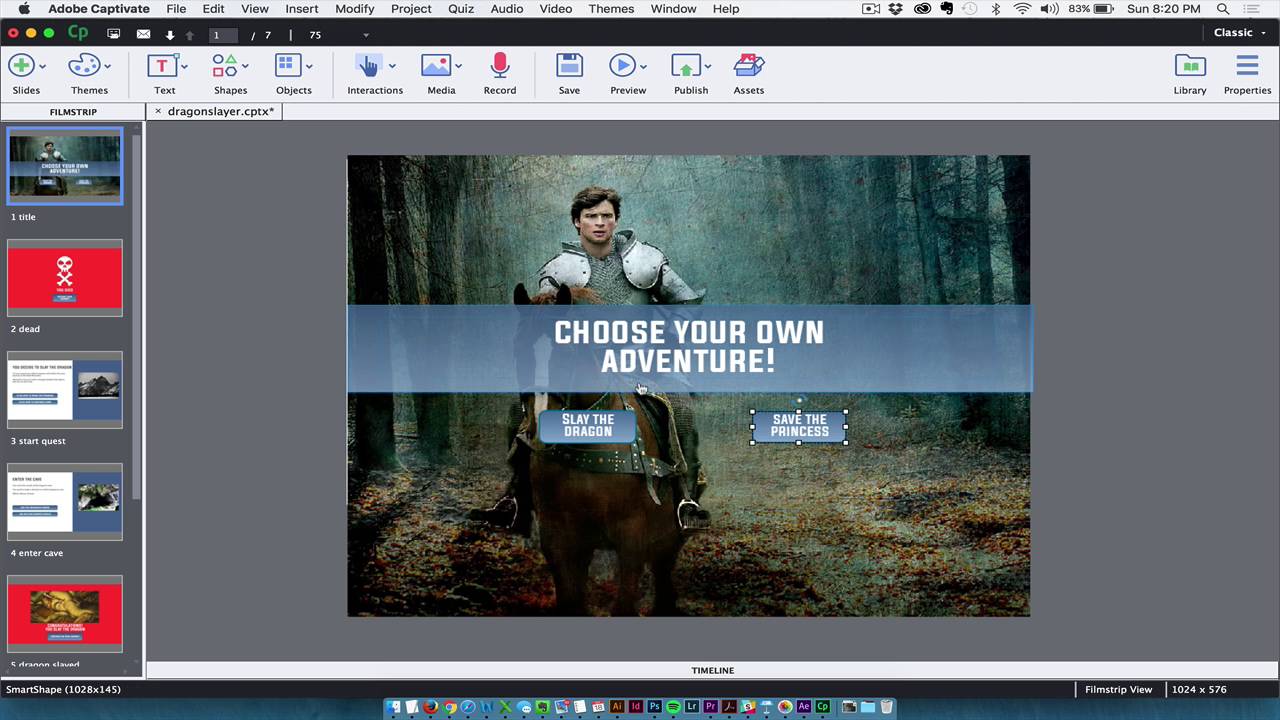
Task: Click the Captivate Cp logo icon
Action: point(78,33)
